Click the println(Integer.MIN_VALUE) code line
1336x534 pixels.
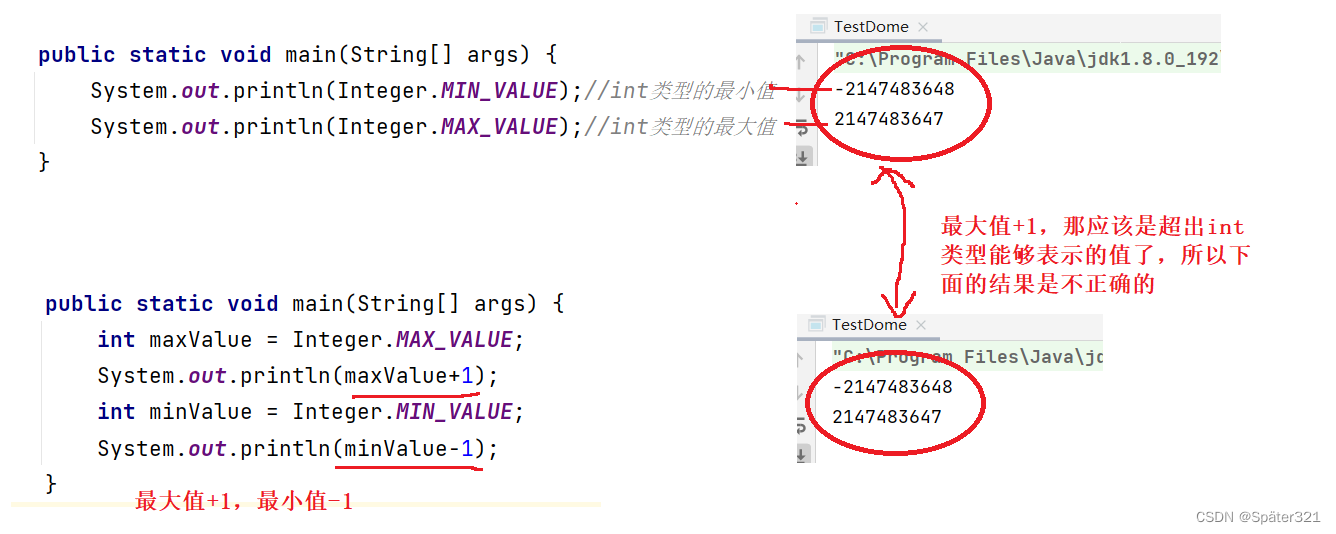coord(337,91)
